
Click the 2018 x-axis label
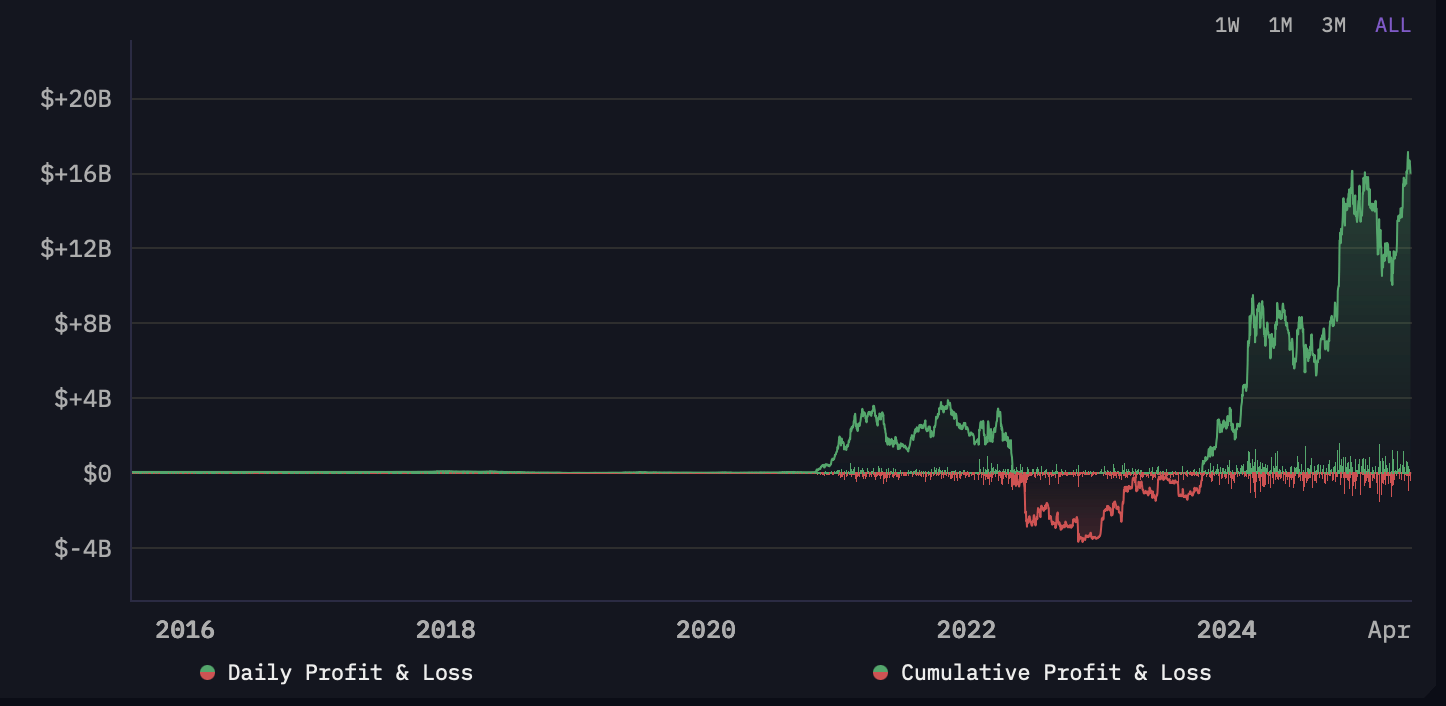coord(445,630)
